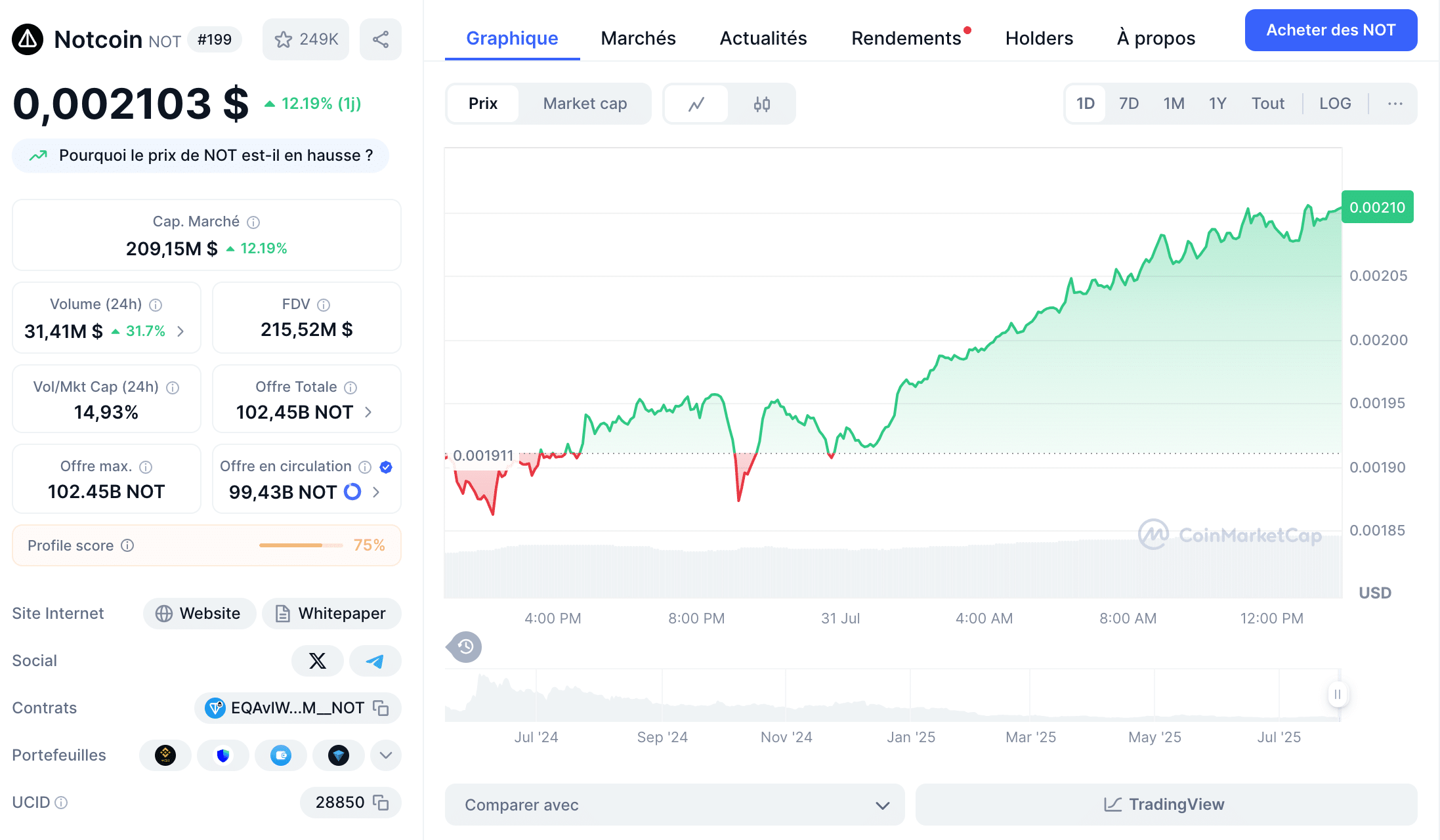Expand the wallets list chevron

(x=386, y=755)
